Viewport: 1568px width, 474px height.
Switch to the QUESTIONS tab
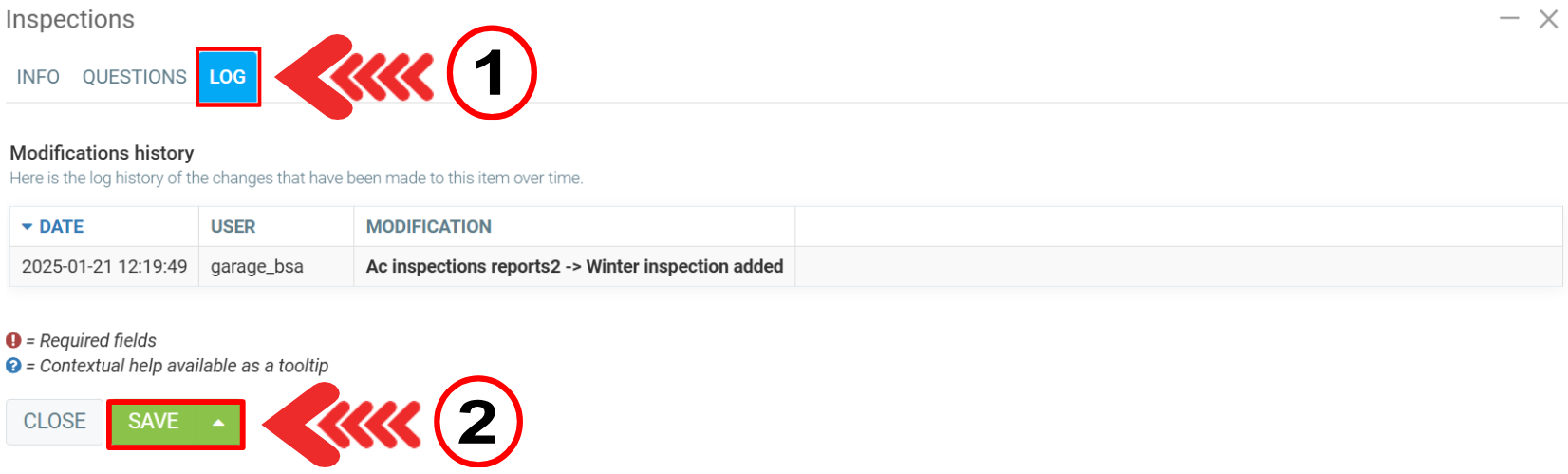[134, 77]
